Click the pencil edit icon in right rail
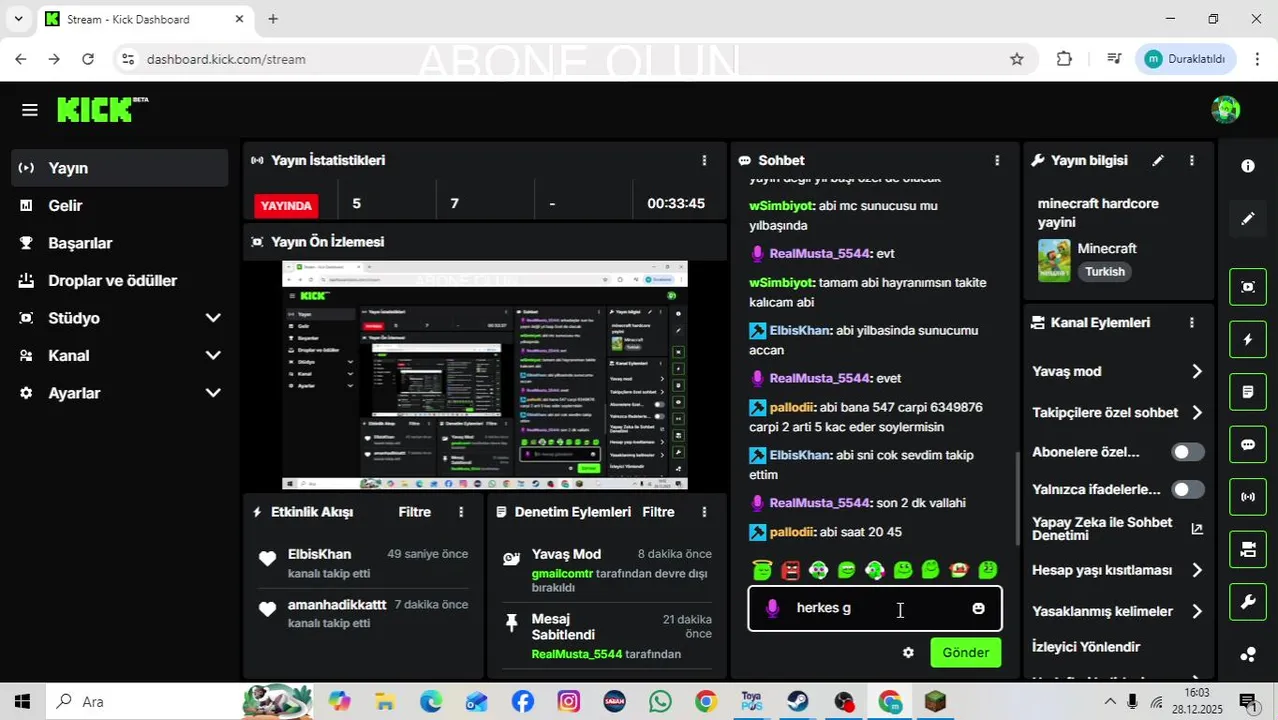Image resolution: width=1278 pixels, height=720 pixels. (1248, 218)
